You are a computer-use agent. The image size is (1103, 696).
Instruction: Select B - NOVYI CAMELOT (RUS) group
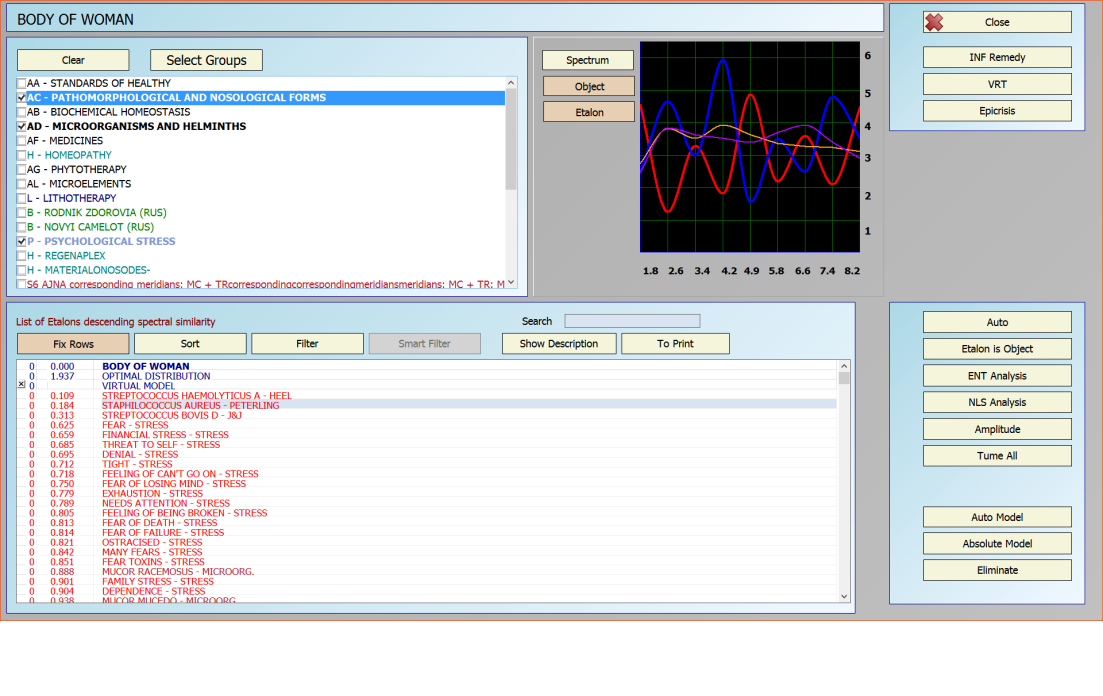point(261,227)
